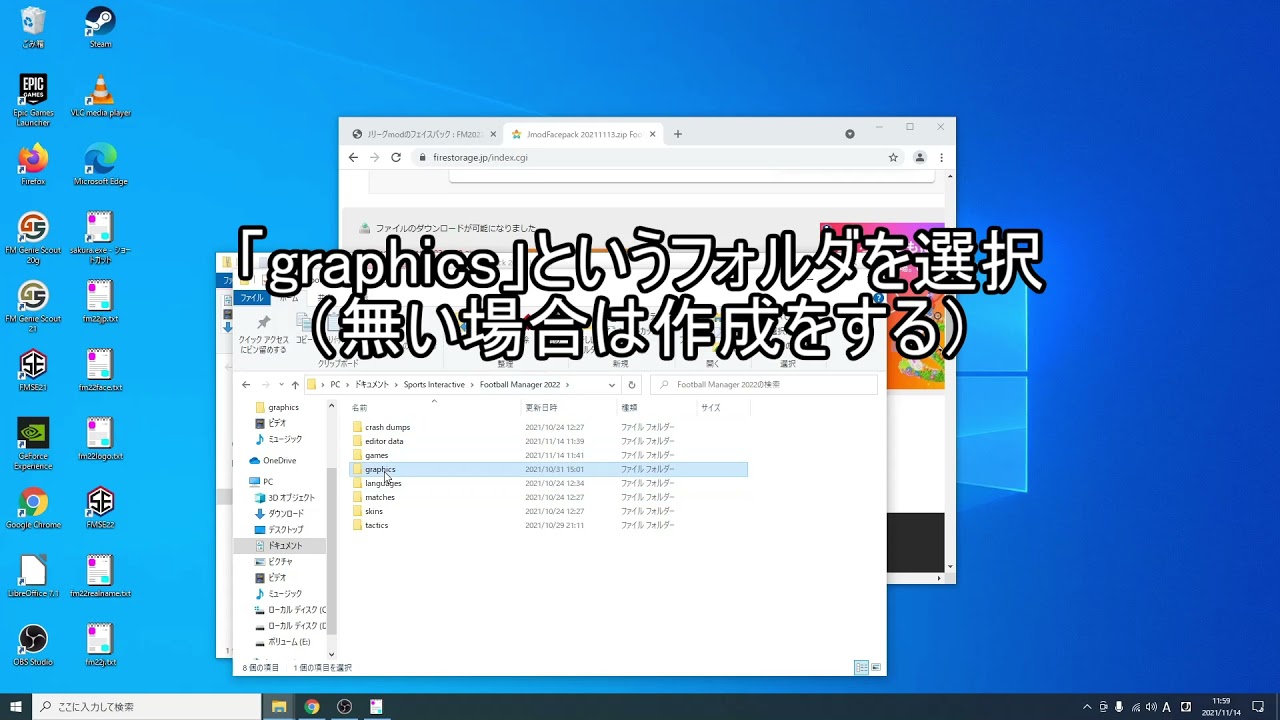Click the Explorer back arrow

click(x=246, y=384)
